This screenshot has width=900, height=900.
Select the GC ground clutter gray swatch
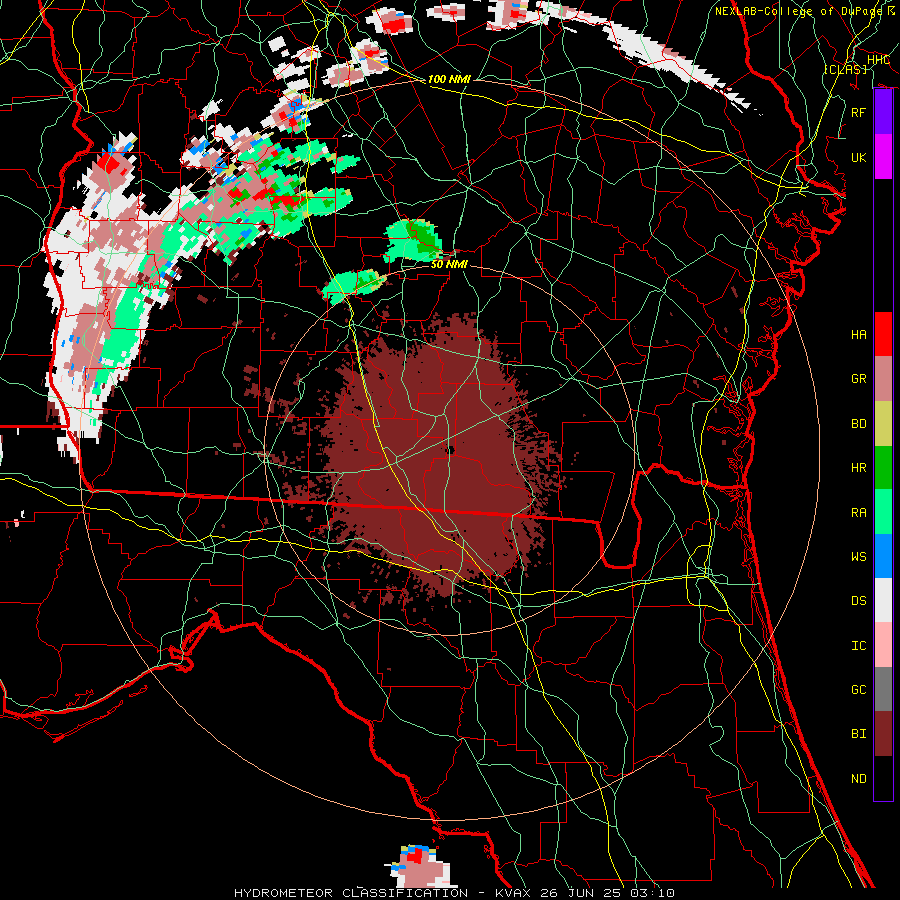[x=883, y=689]
